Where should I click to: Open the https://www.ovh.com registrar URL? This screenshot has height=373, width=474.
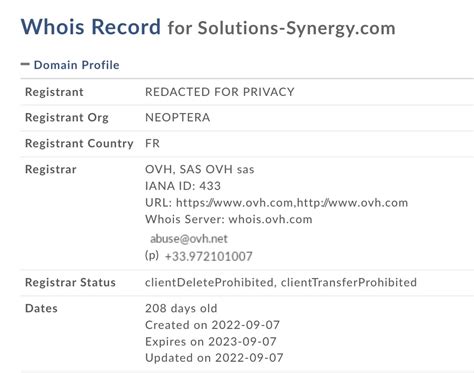coord(234,203)
